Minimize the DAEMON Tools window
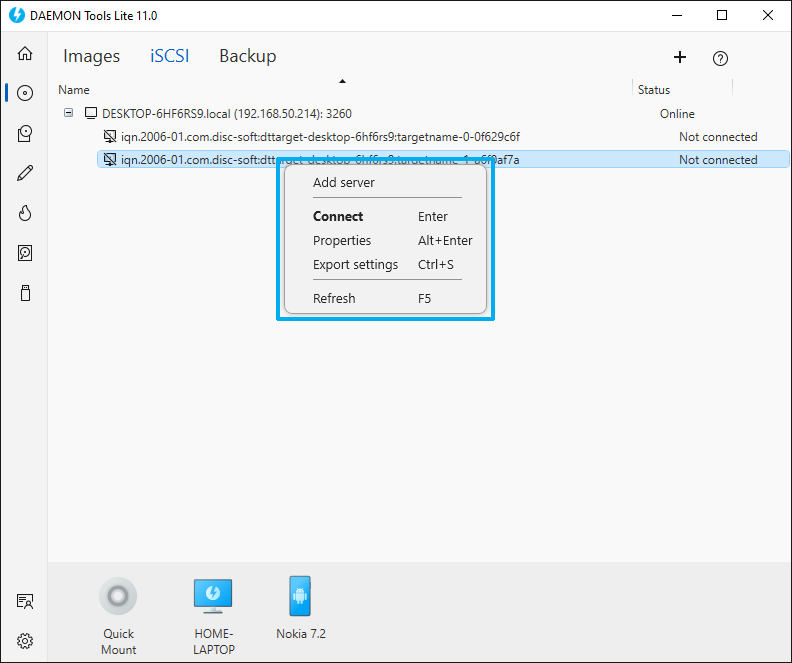 point(677,15)
